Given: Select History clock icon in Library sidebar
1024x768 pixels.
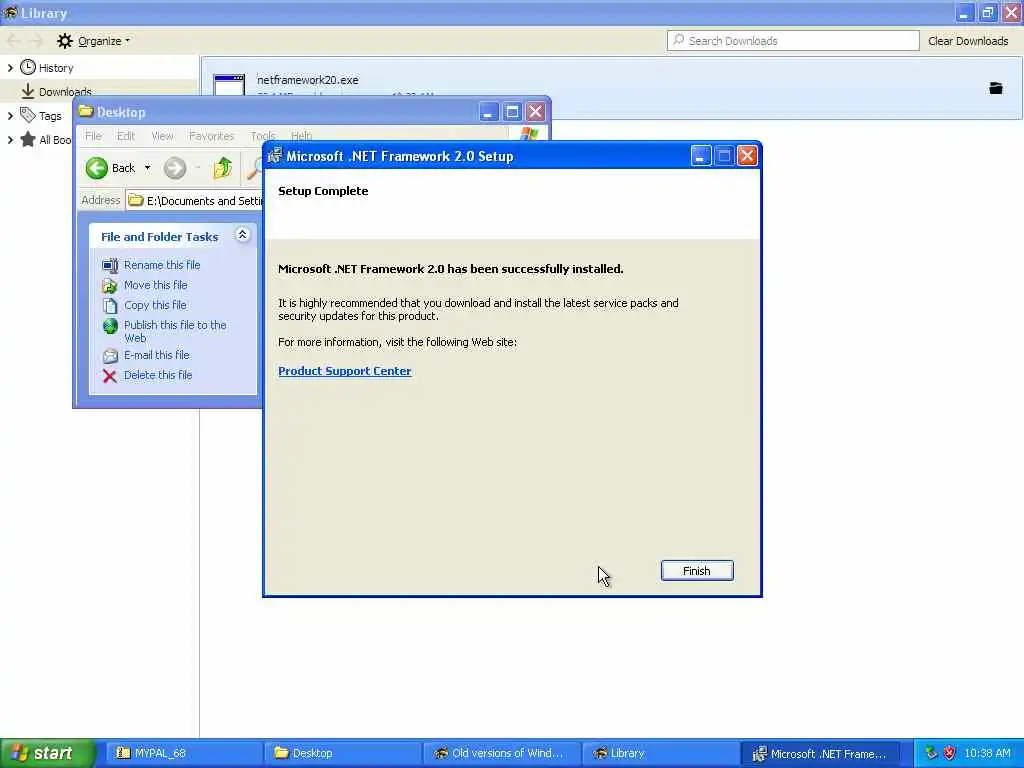Looking at the screenshot, I should pyautogui.click(x=27, y=67).
